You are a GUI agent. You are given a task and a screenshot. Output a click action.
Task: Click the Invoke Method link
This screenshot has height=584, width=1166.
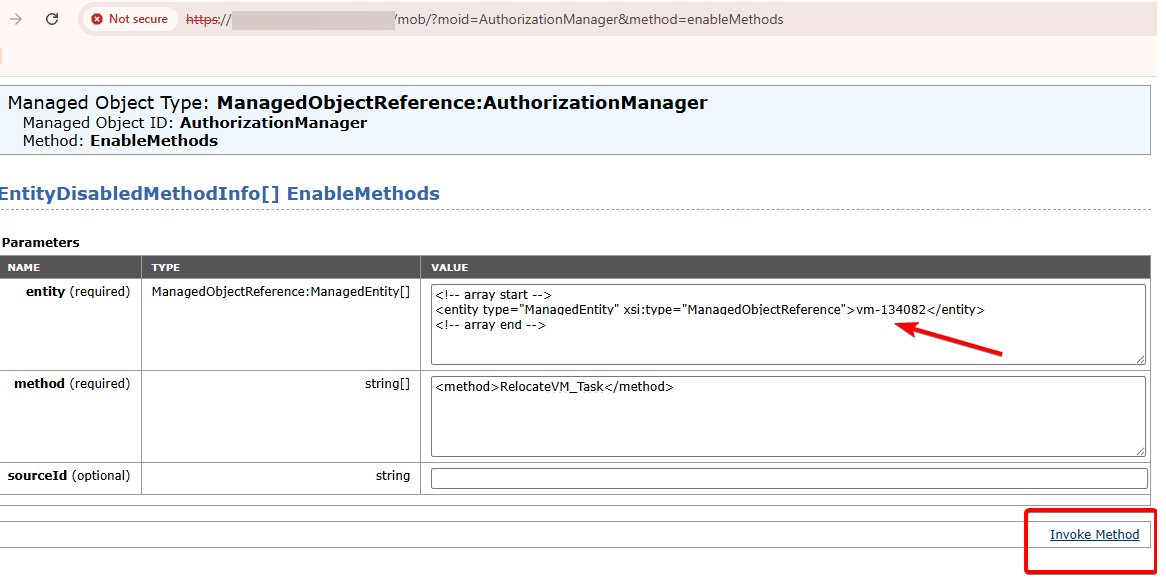point(1094,535)
